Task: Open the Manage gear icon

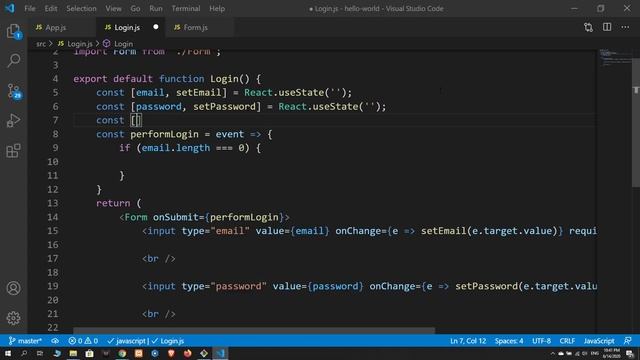Action: 13,318
